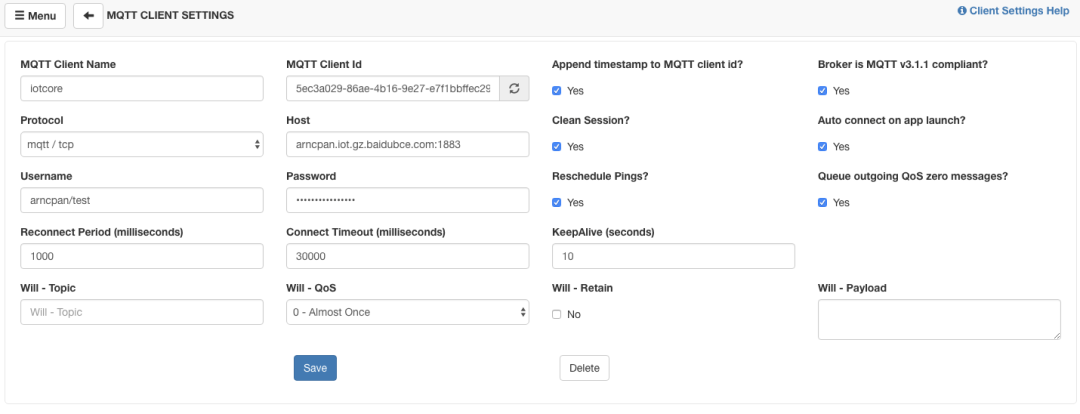Expand the Will - QoS dropdown
This screenshot has width=1080, height=414.
[x=408, y=312]
